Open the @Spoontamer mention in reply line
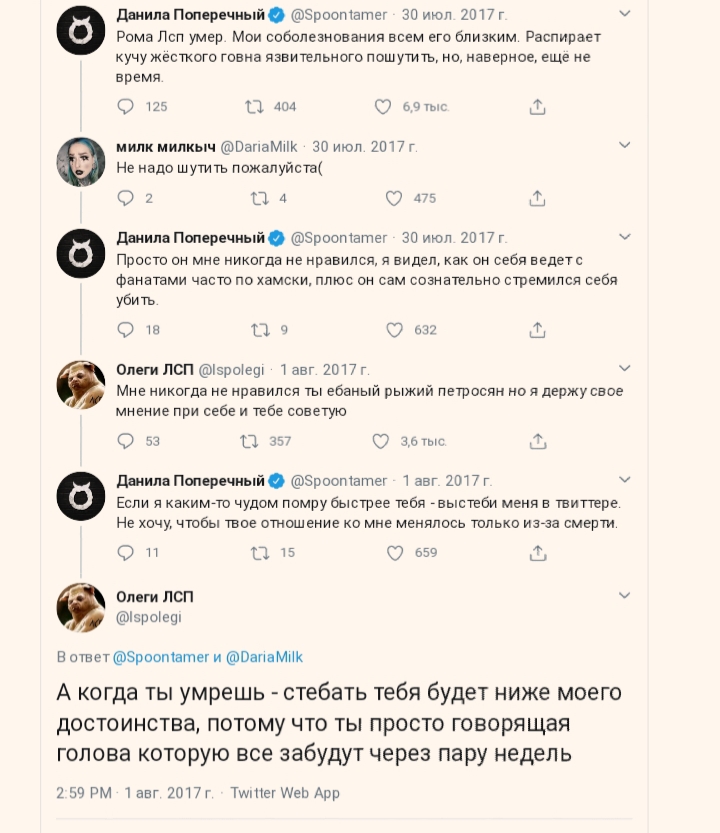The width and height of the screenshot is (720, 833). pyautogui.click(x=161, y=657)
